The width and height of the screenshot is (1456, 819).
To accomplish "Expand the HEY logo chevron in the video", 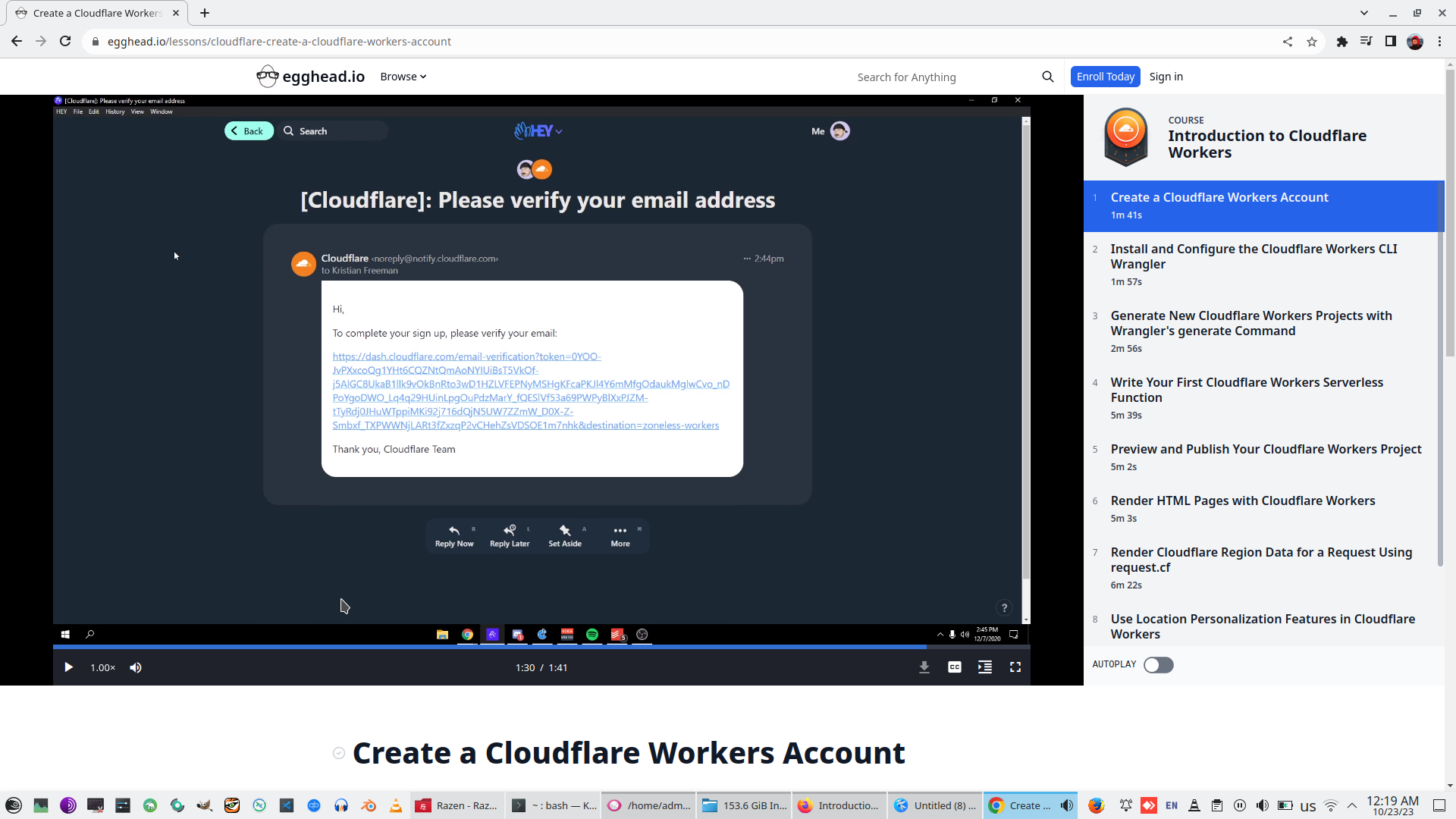I will (559, 131).
